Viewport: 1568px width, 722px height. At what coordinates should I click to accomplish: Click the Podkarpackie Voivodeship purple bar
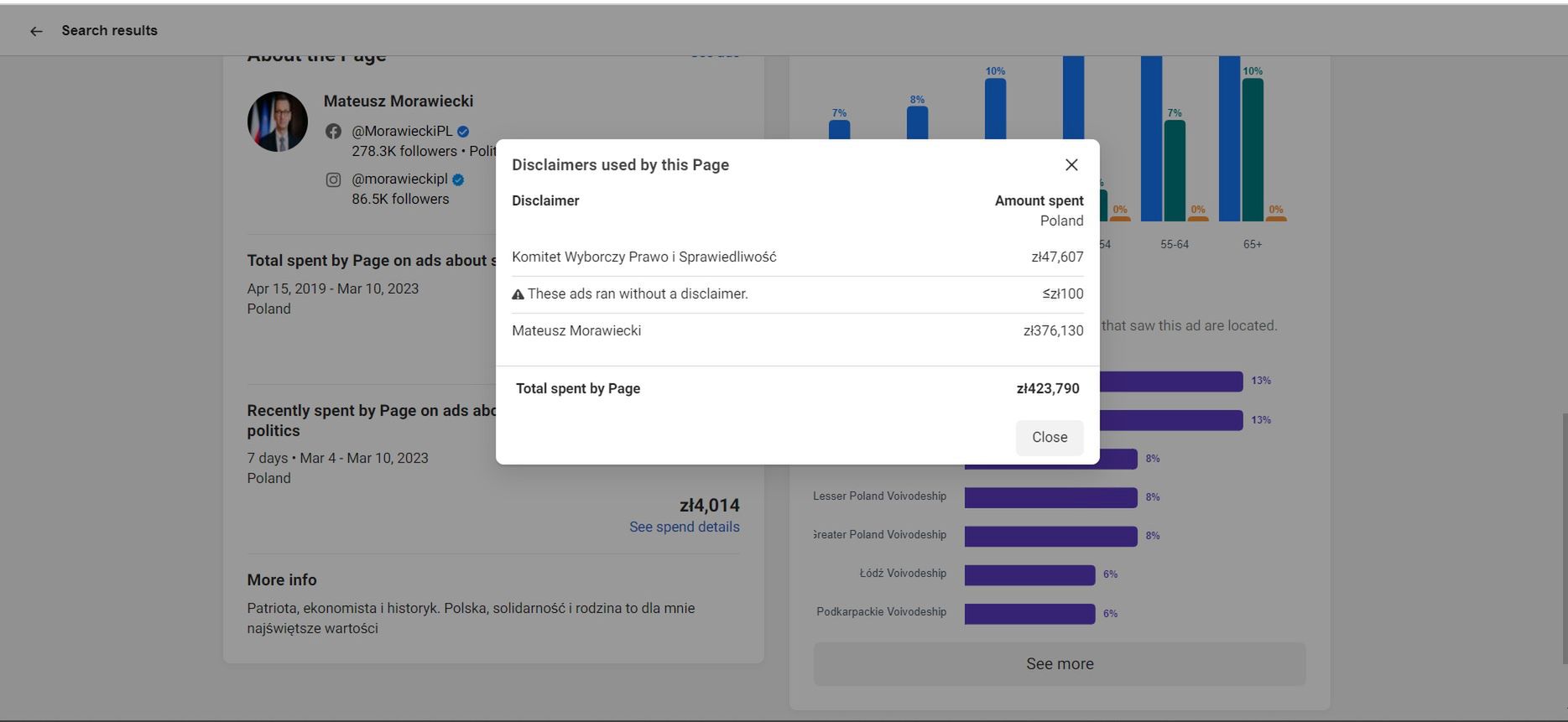click(1029, 614)
